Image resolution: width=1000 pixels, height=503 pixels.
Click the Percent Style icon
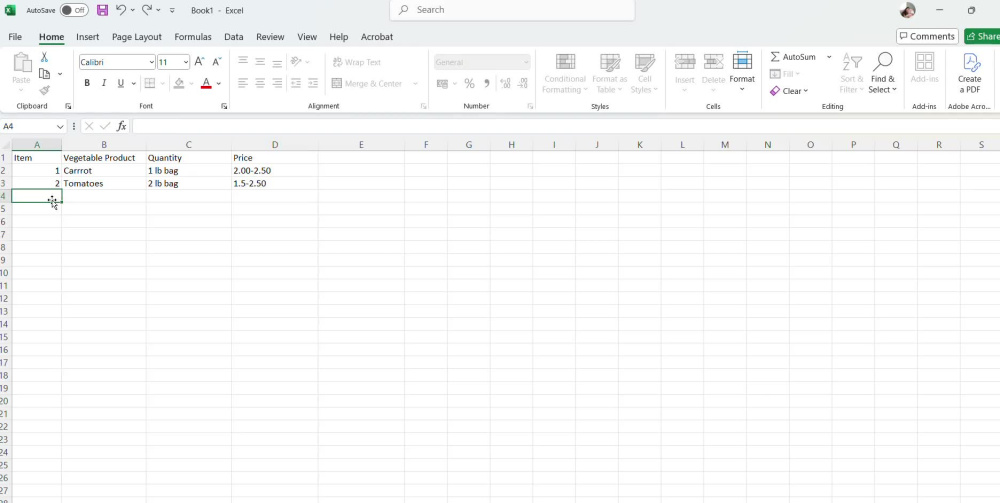pos(469,84)
